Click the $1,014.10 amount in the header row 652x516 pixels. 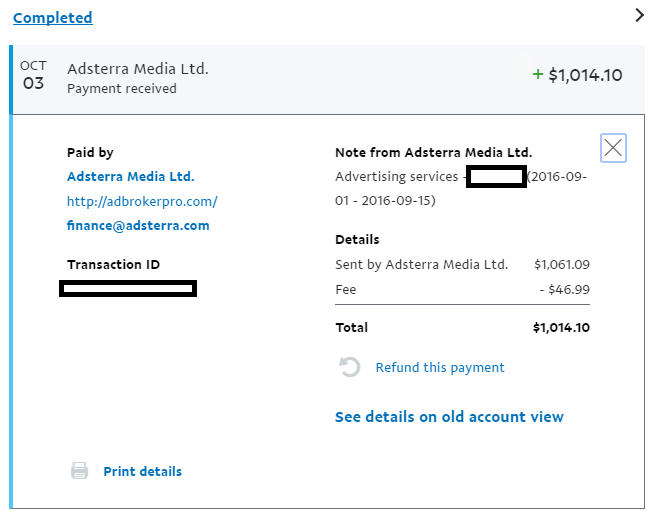coord(585,75)
